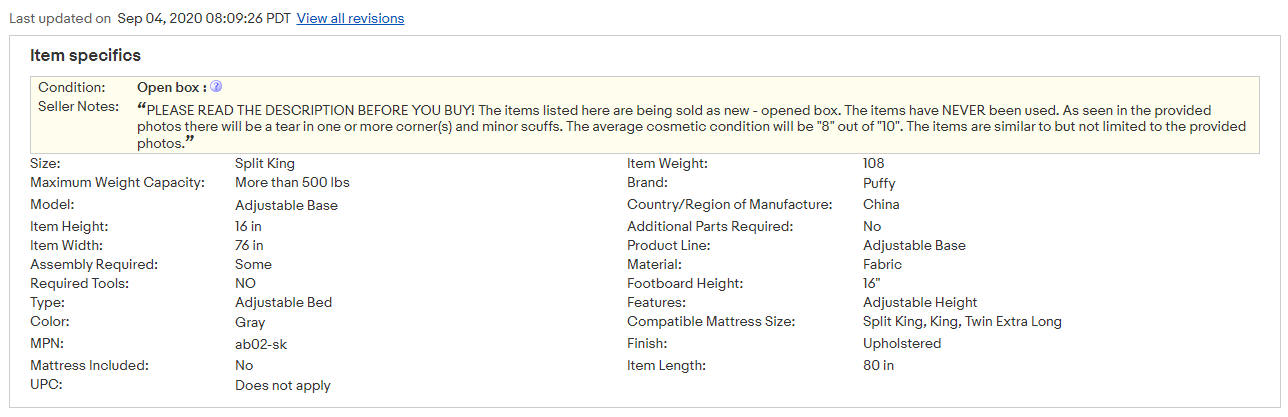The width and height of the screenshot is (1288, 417).
Task: Click the Gray color value
Action: (x=250, y=323)
